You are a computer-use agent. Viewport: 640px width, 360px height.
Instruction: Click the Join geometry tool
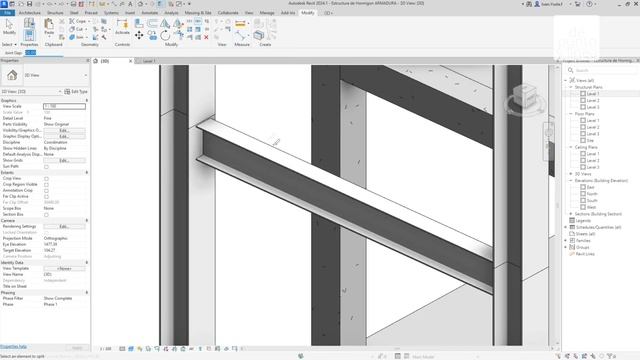(x=77, y=37)
